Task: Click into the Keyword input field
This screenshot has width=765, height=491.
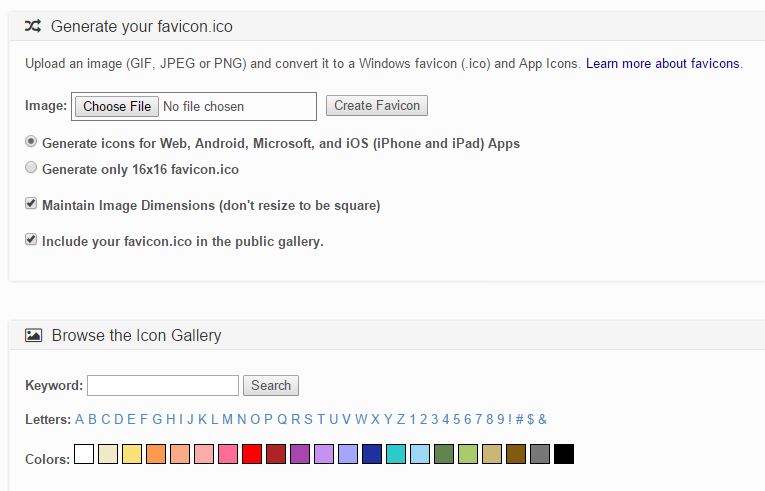Action: pos(163,386)
